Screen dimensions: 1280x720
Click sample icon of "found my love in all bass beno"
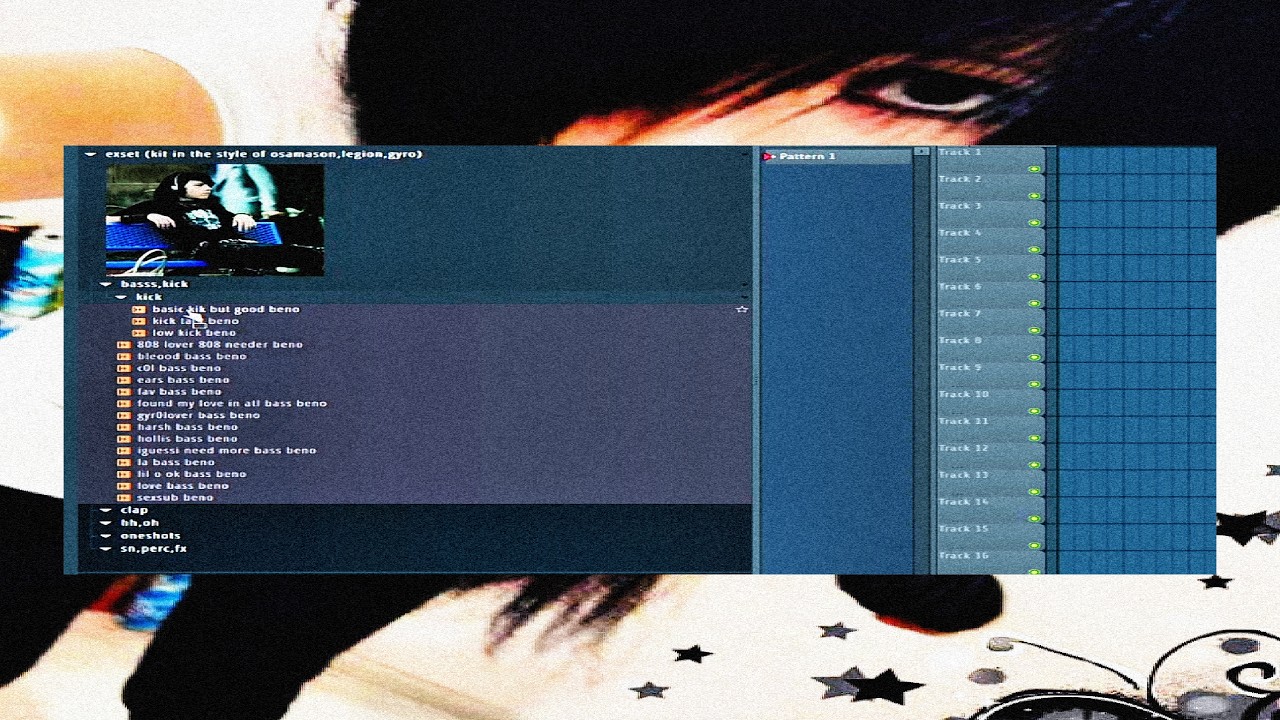(124, 403)
